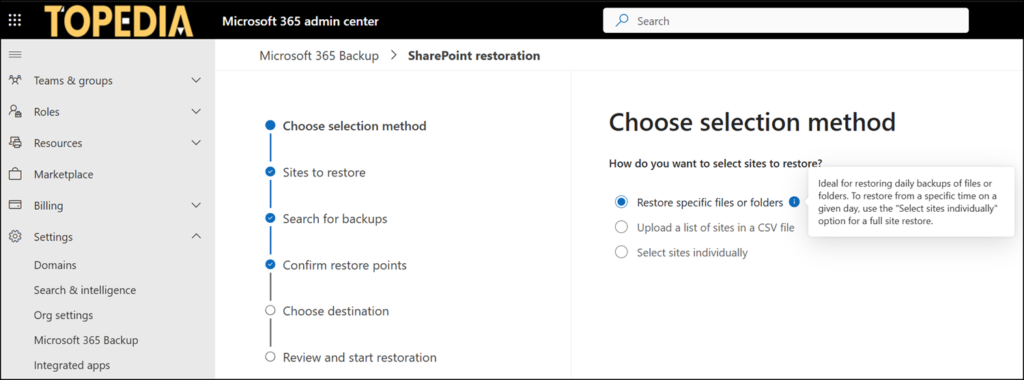Click Microsoft 365 admin center title
Image resolution: width=1024 pixels, height=380 pixels.
tap(300, 21)
